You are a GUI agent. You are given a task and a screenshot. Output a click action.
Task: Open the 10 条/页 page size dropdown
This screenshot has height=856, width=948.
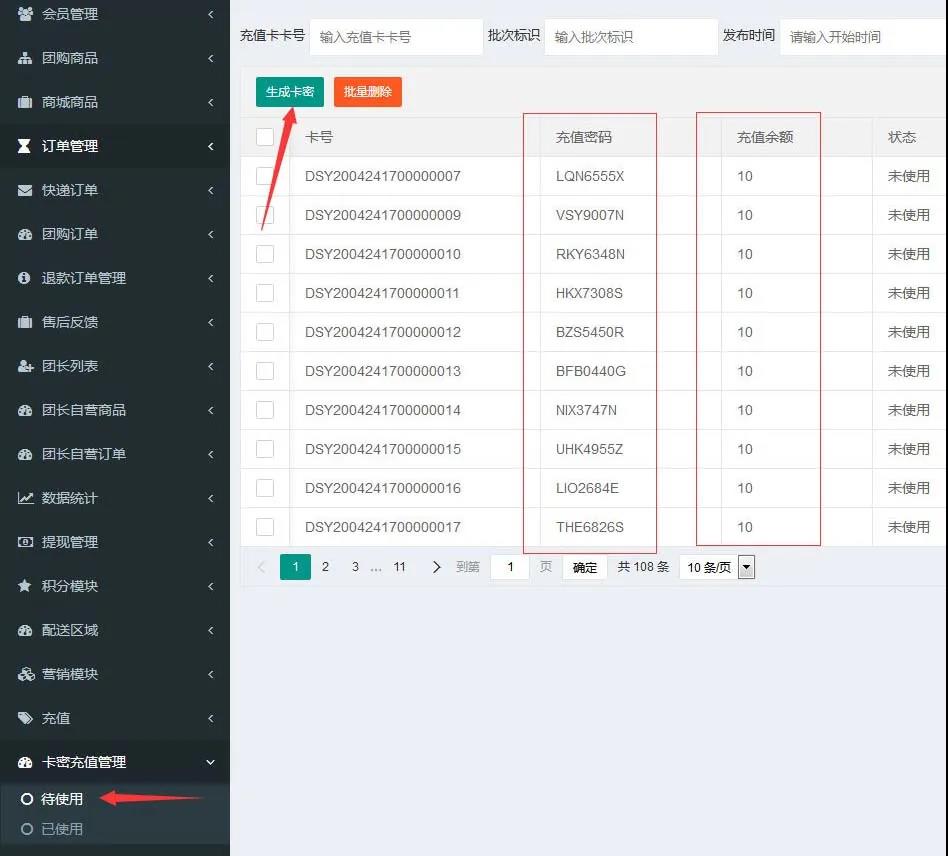716,568
